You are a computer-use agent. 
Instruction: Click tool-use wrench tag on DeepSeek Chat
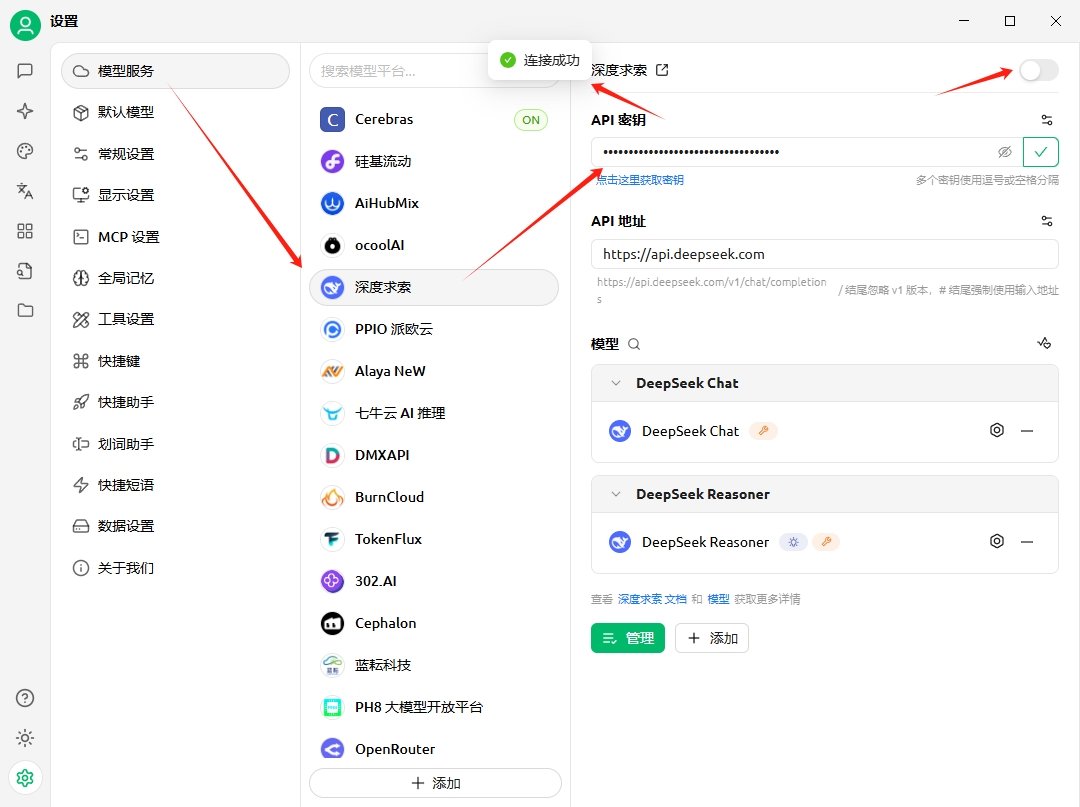point(763,431)
